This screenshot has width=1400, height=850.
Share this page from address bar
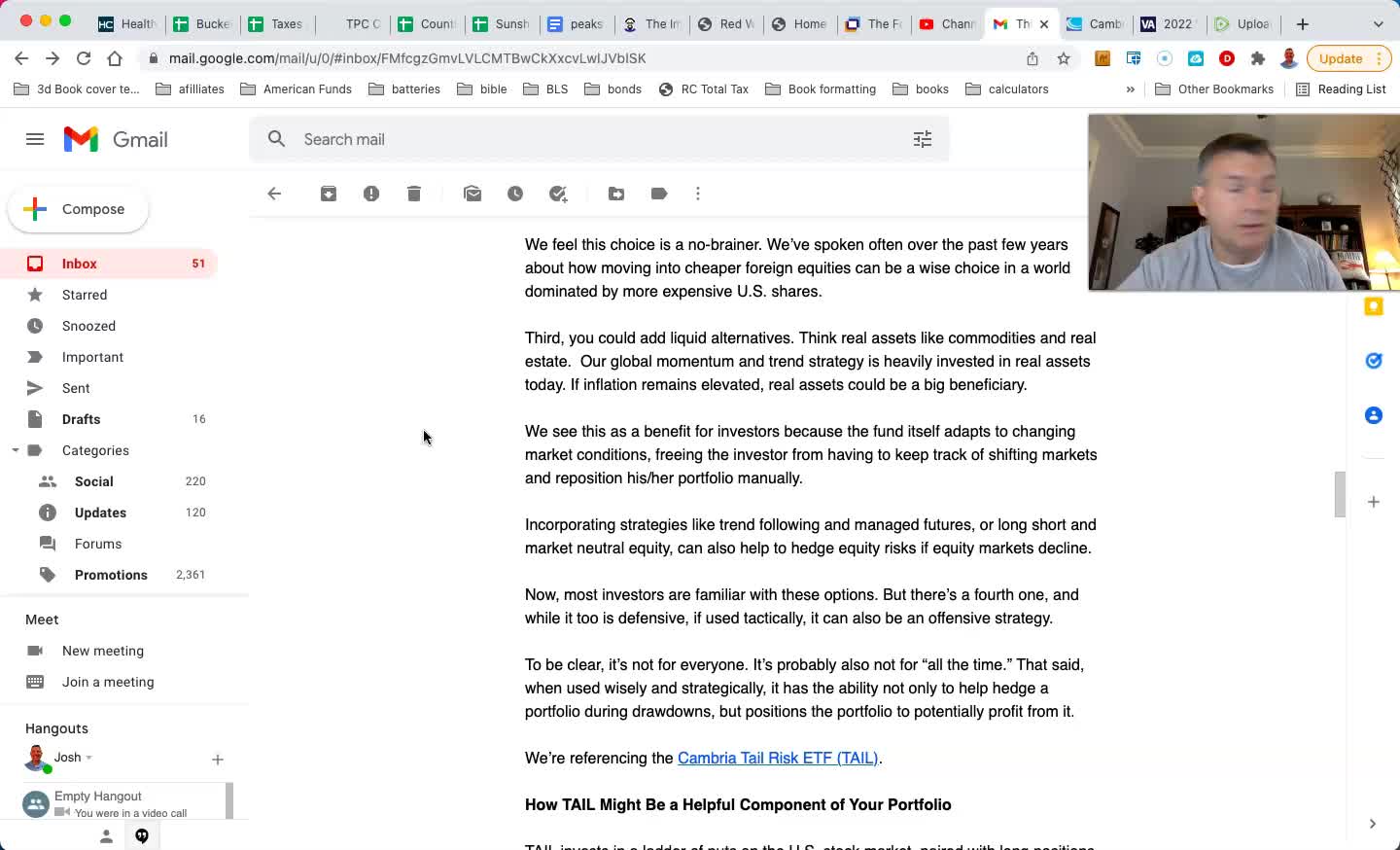pos(1032,58)
